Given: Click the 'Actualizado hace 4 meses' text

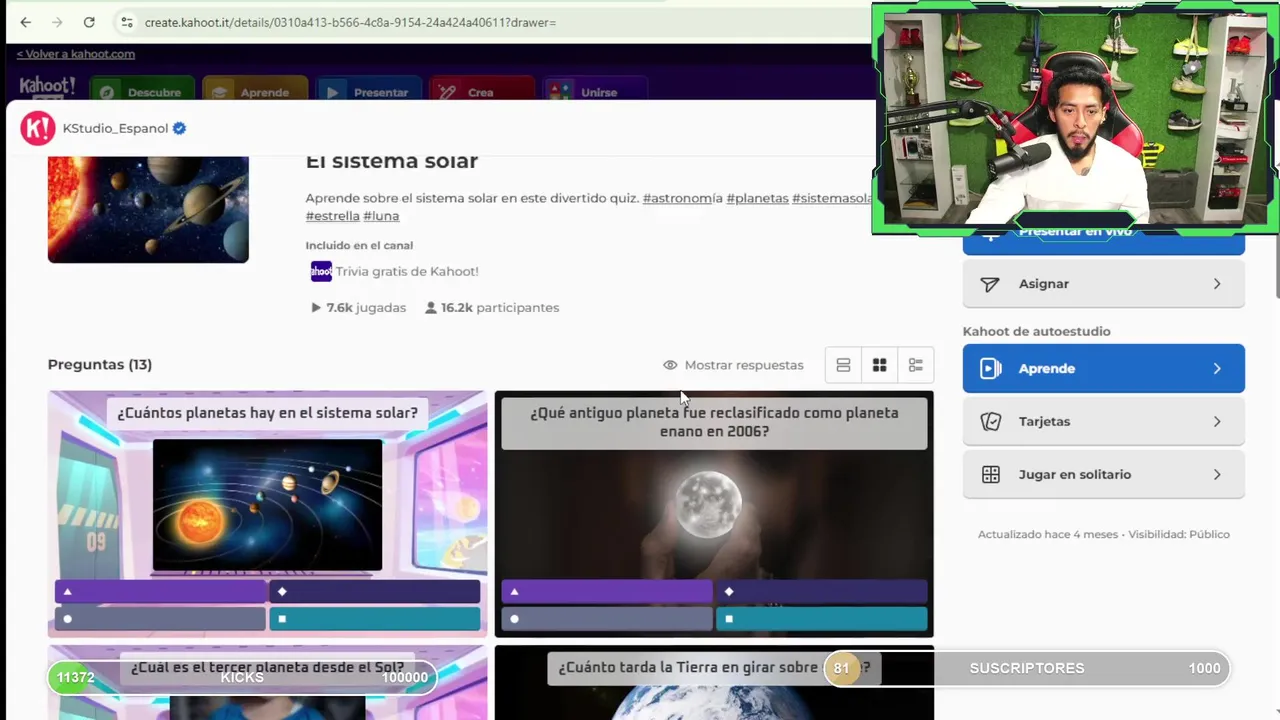Looking at the screenshot, I should coord(1048,534).
